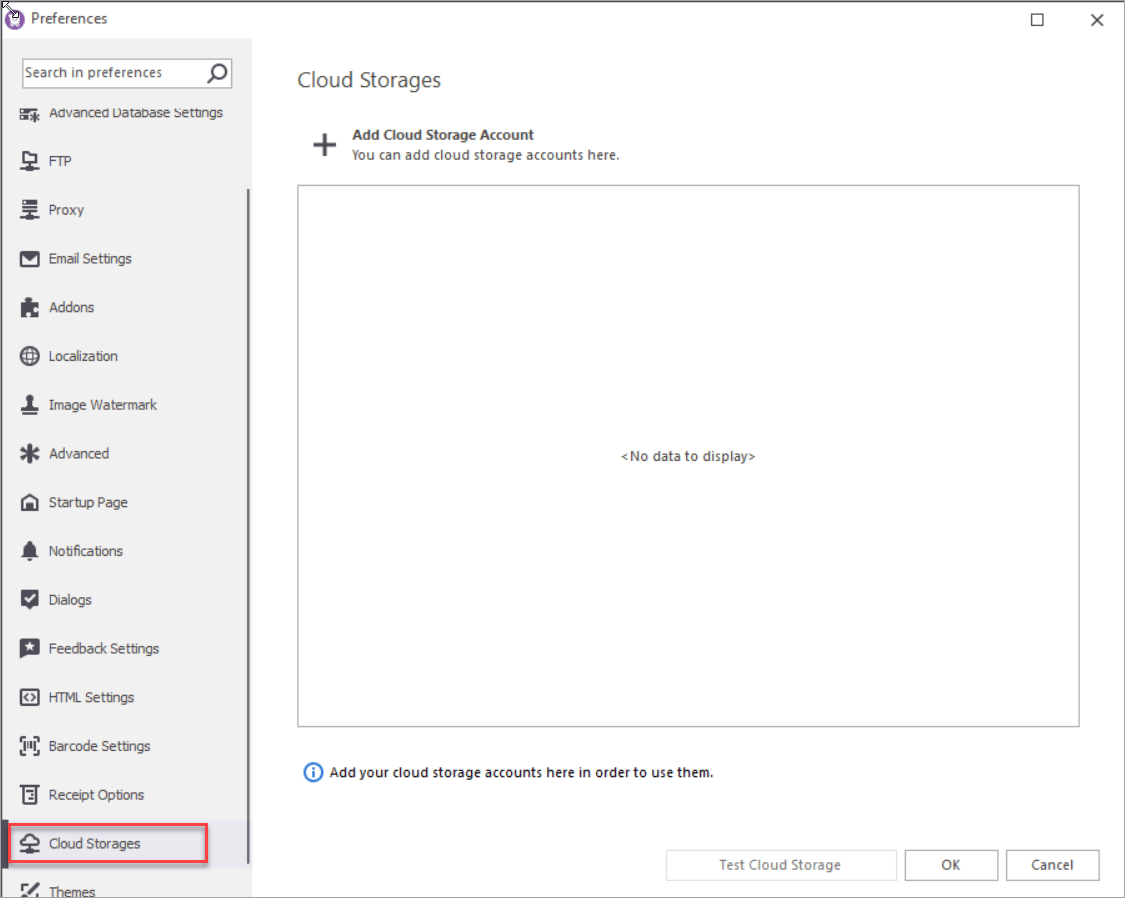This screenshot has height=898, width=1125.
Task: Click the Image Watermark stamp icon
Action: 29,405
